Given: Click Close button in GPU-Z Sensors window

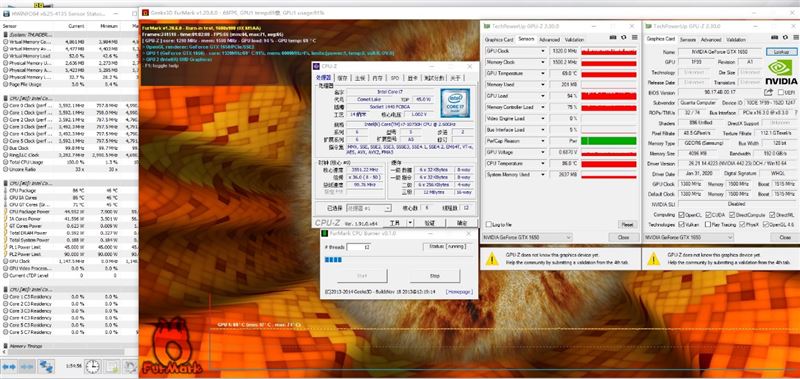Looking at the screenshot, I should [623, 237].
